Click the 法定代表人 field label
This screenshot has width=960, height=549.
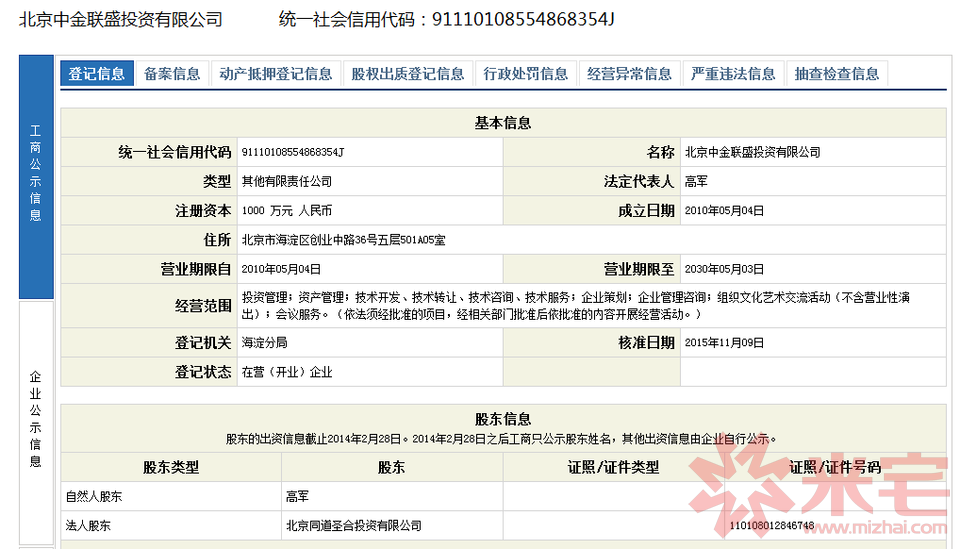[x=639, y=181]
